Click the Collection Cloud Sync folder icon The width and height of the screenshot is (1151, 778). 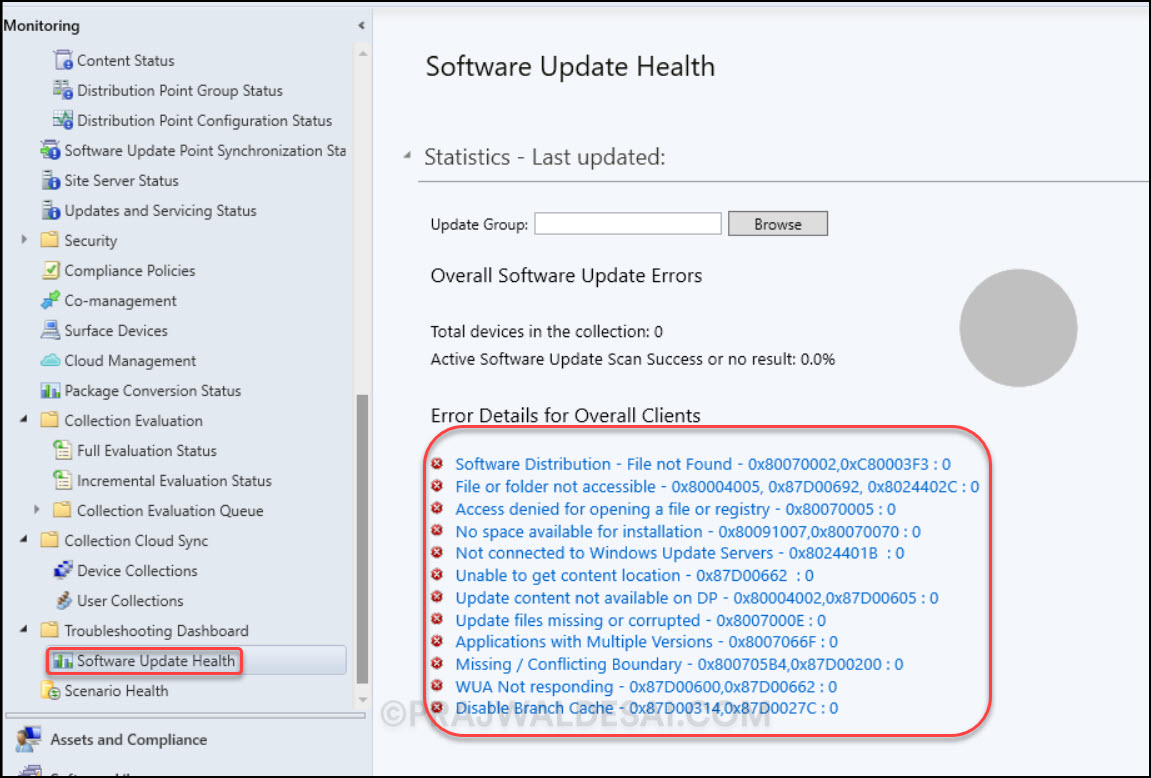tap(49, 540)
